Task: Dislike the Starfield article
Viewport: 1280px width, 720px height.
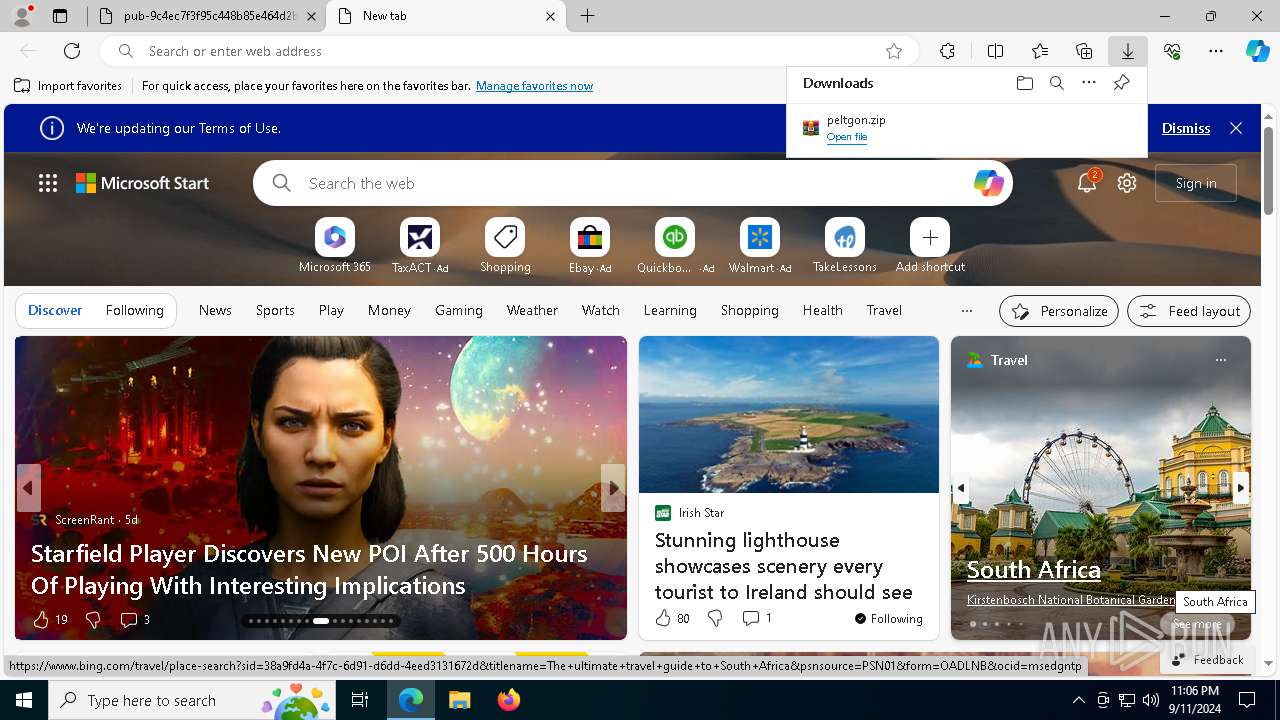Action: point(93,620)
